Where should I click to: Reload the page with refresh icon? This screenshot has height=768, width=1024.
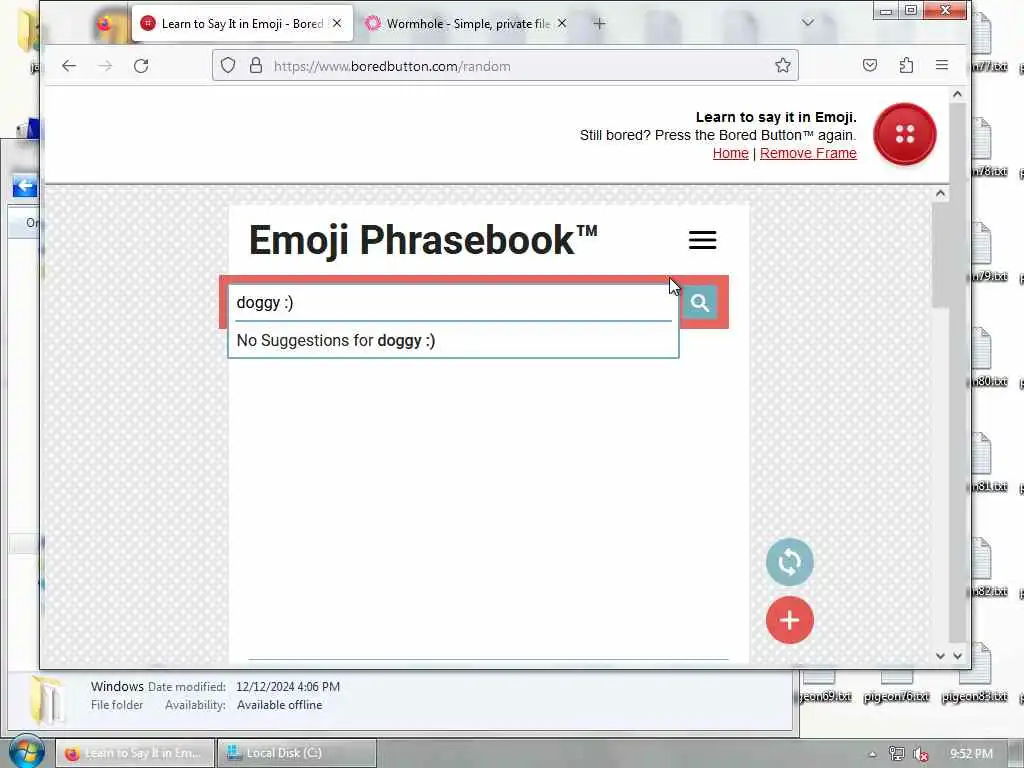[x=141, y=65]
